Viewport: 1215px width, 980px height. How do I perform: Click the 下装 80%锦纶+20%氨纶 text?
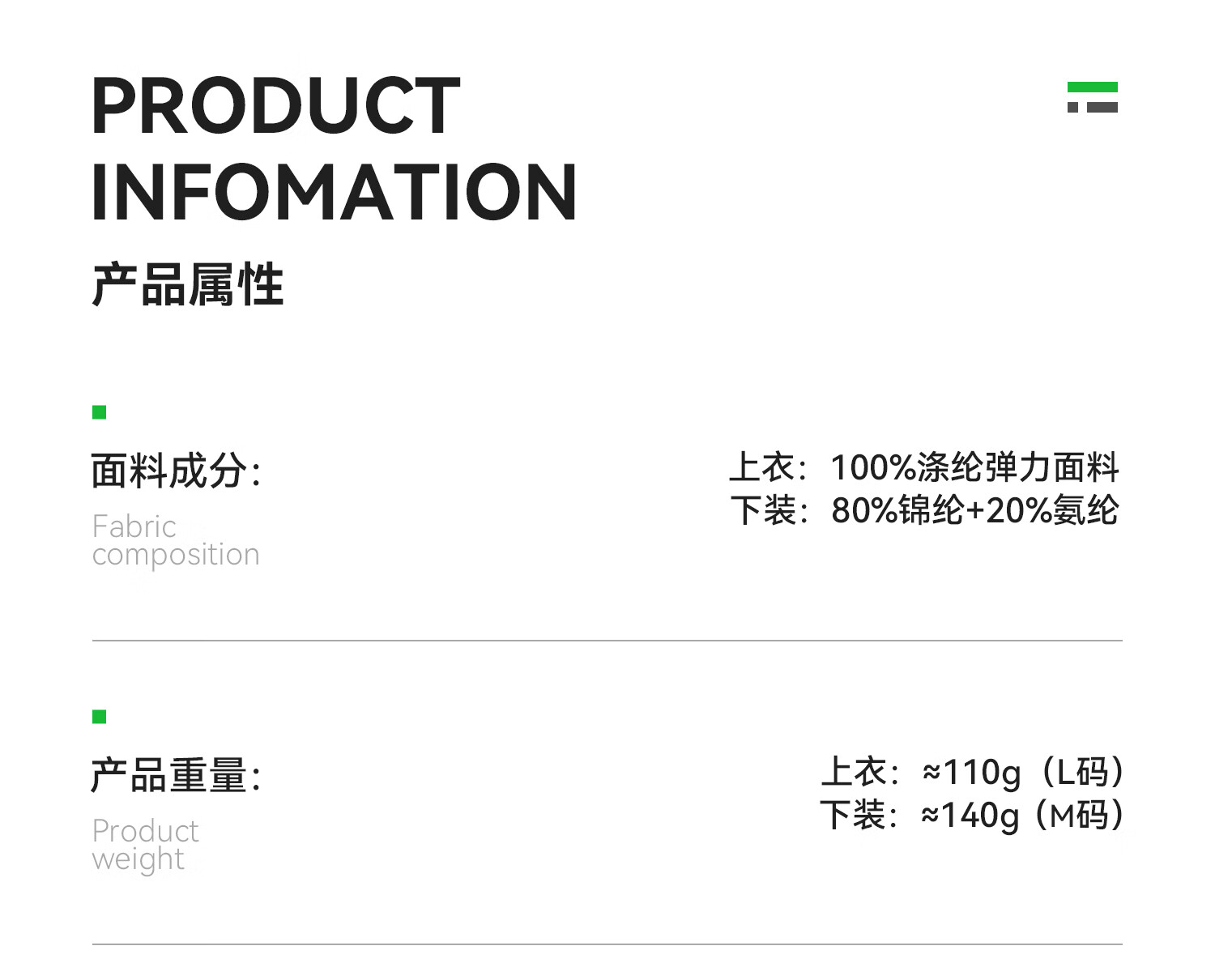(x=924, y=510)
